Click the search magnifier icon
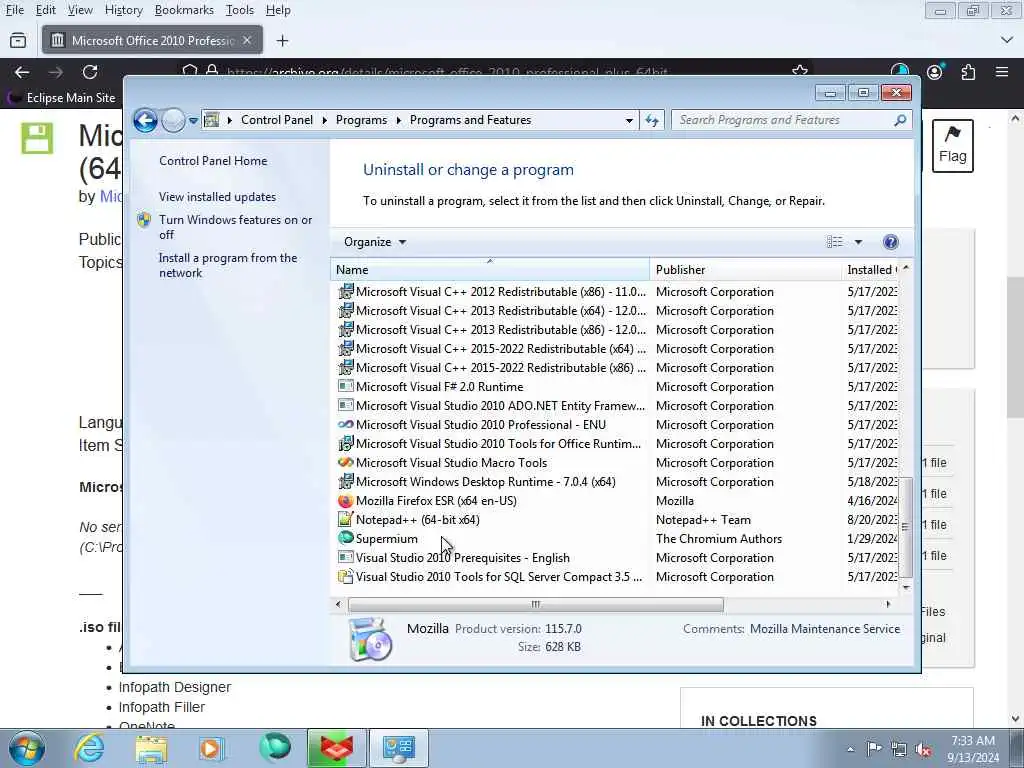Viewport: 1024px width, 768px height. point(901,120)
